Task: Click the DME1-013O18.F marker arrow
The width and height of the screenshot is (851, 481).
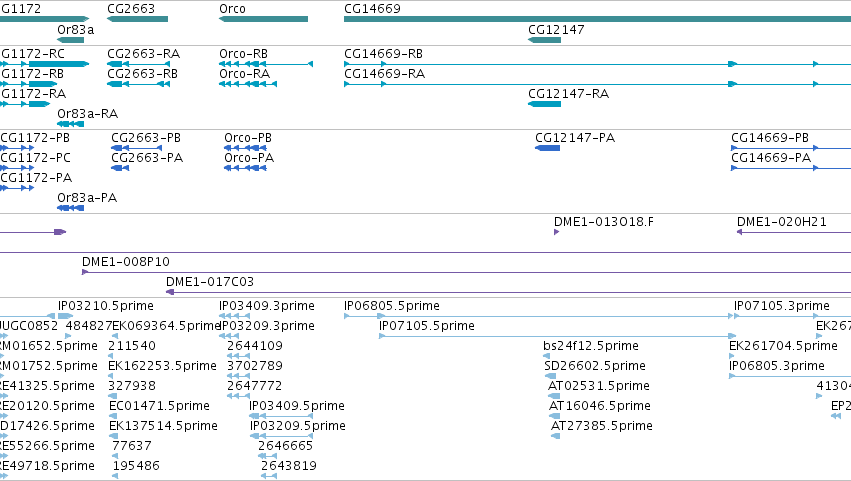Action: (556, 232)
